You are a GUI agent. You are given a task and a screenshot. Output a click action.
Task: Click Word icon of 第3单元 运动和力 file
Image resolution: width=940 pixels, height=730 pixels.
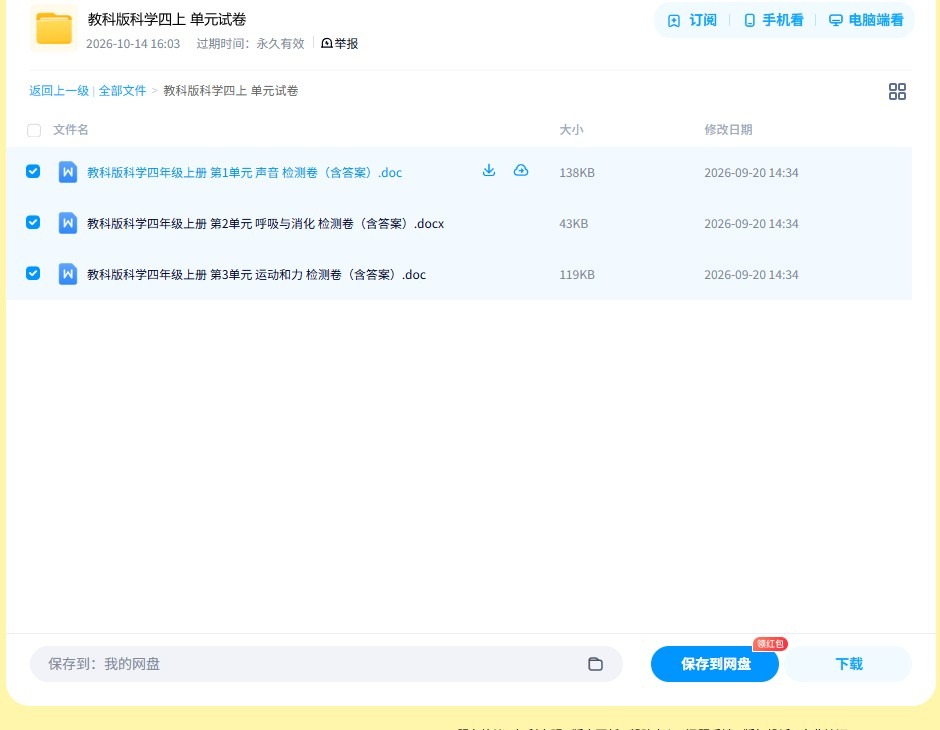(68, 274)
